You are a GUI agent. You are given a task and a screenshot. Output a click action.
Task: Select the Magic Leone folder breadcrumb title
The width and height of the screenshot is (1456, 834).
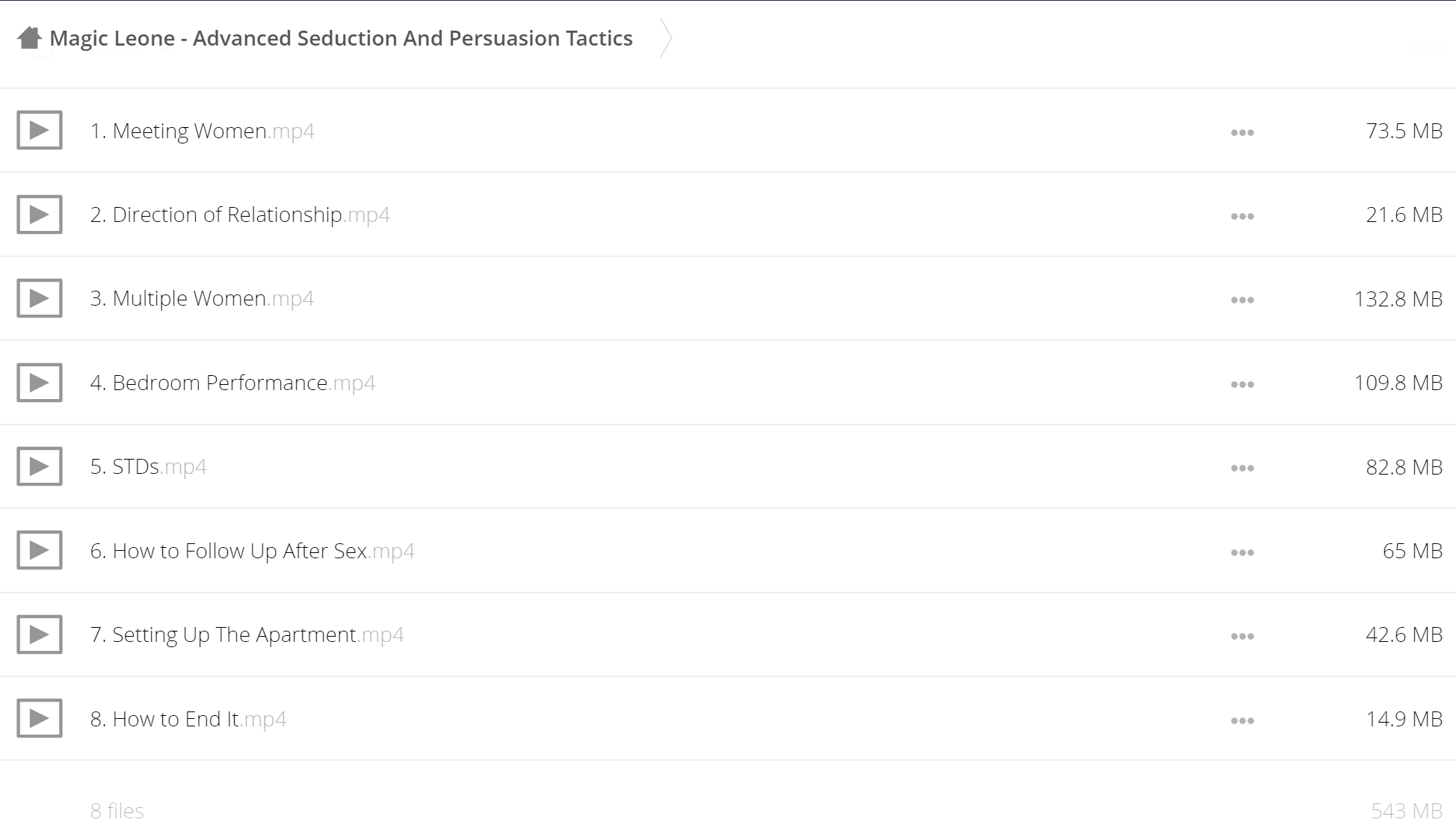[x=341, y=38]
